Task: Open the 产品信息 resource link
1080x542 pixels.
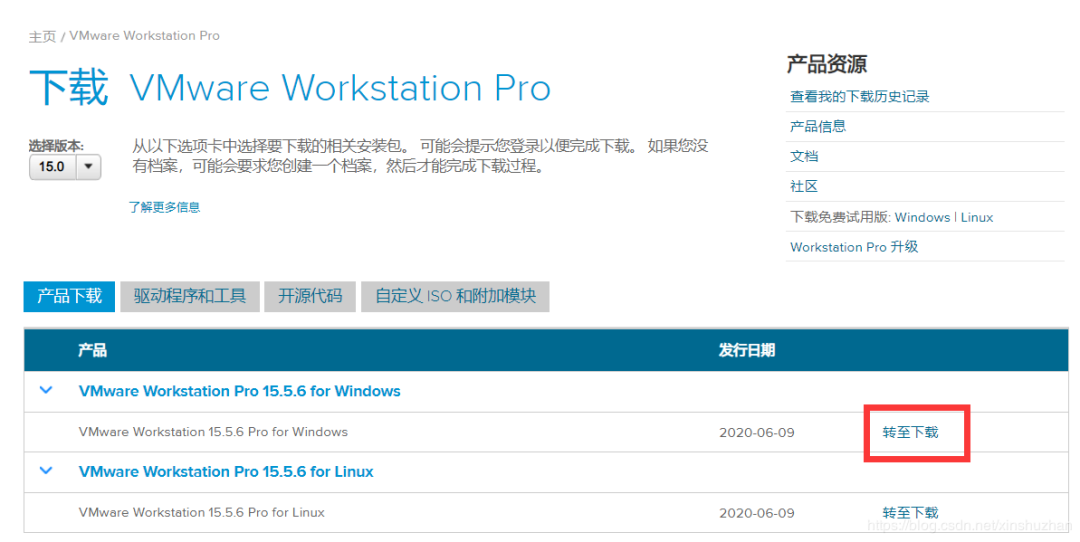Action: [x=818, y=126]
